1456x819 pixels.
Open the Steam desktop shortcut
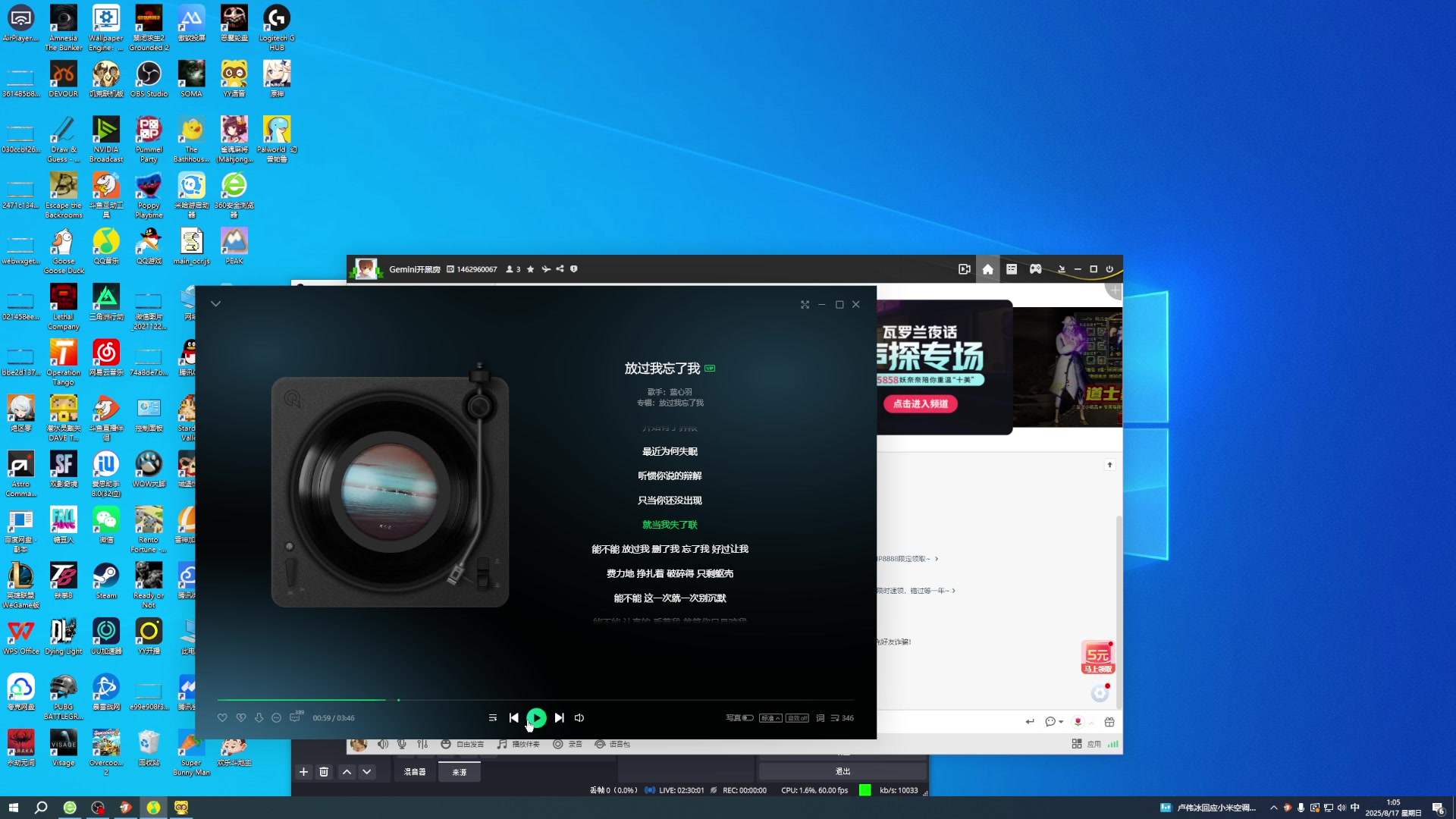click(106, 581)
